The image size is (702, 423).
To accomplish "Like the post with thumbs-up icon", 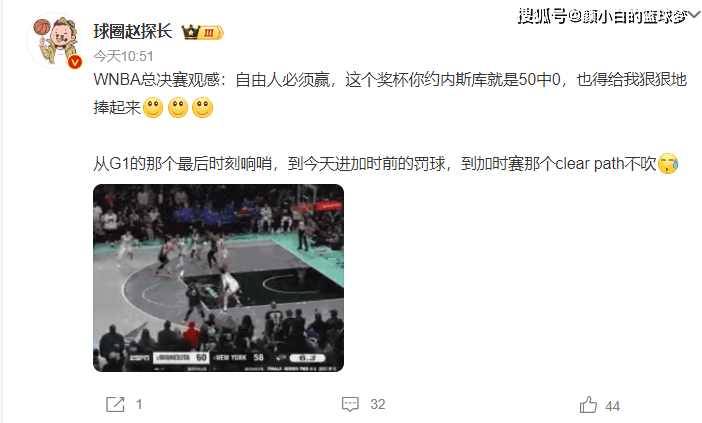I will (588, 405).
